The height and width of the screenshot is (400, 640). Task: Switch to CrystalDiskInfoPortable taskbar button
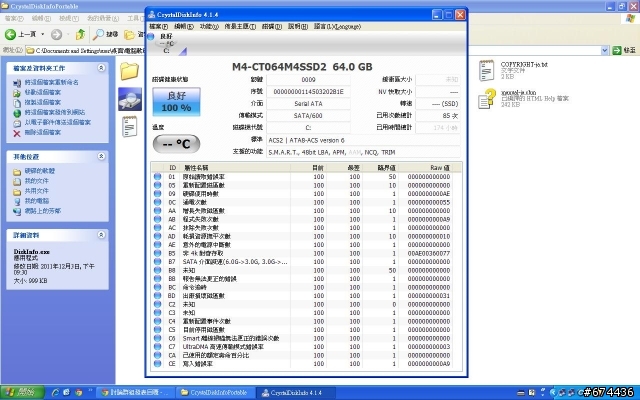pos(215,393)
